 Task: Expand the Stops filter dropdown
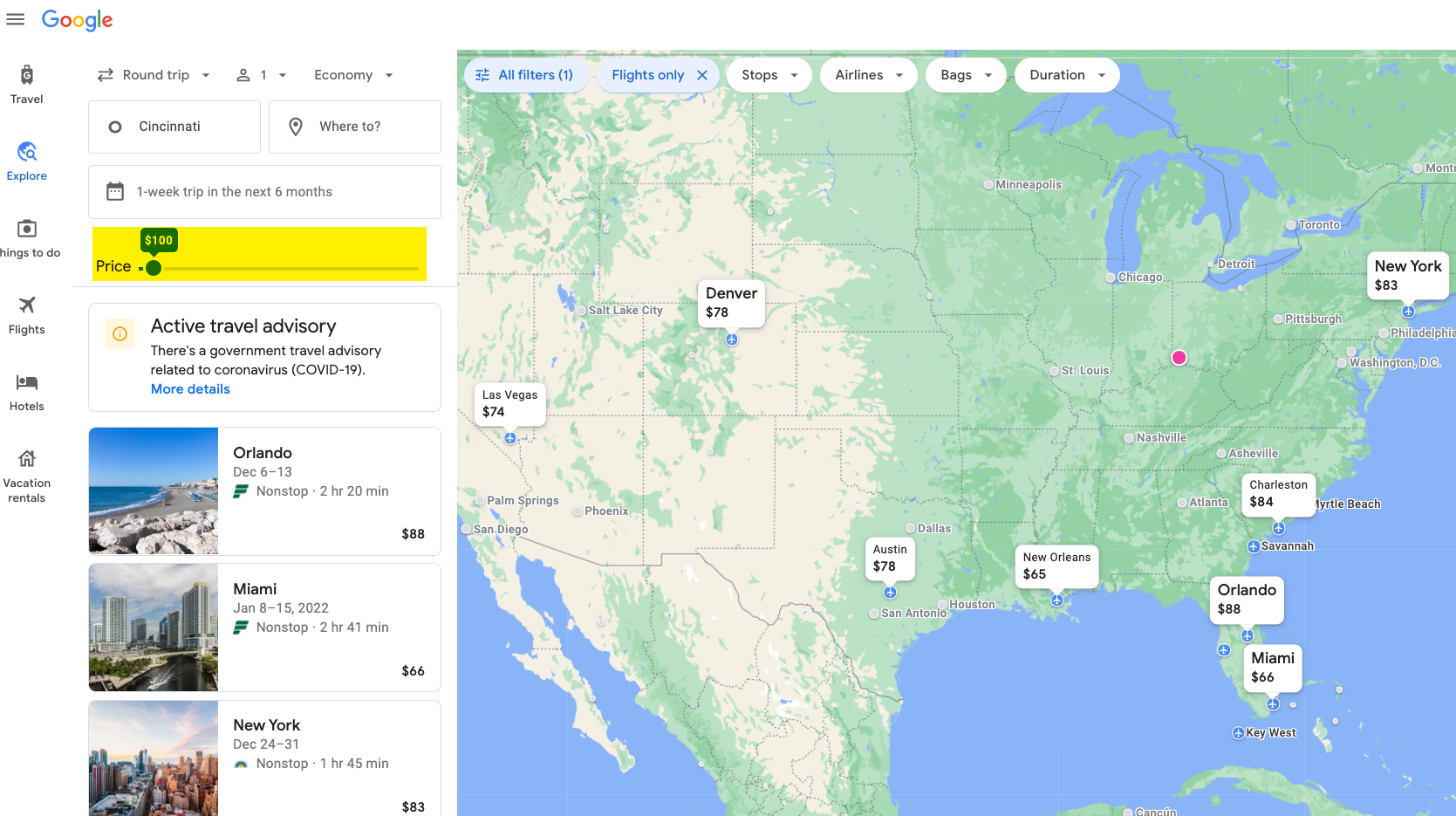click(x=769, y=75)
